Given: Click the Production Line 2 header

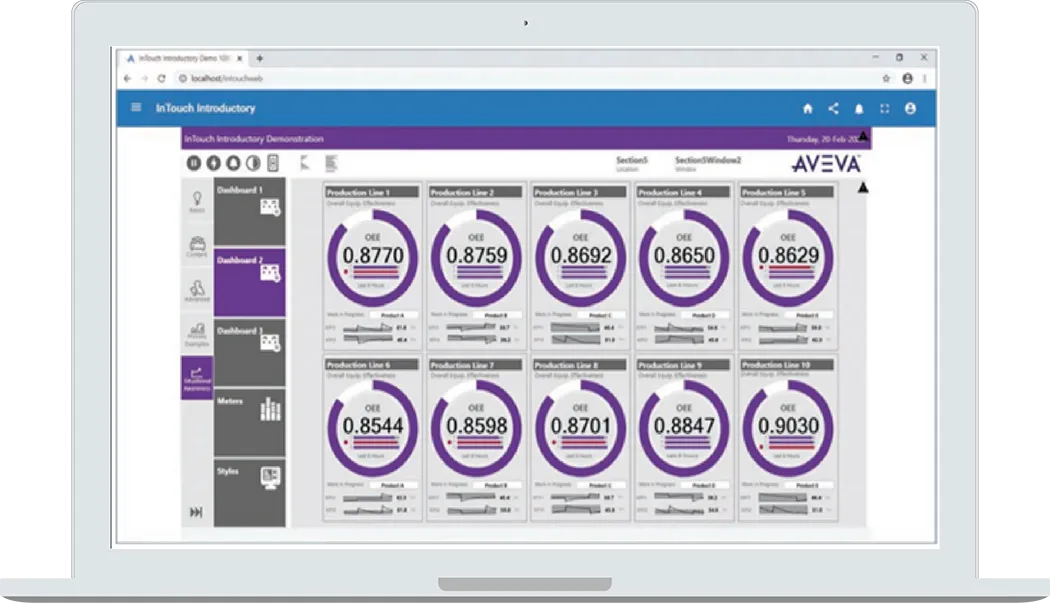Looking at the screenshot, I should point(475,192).
